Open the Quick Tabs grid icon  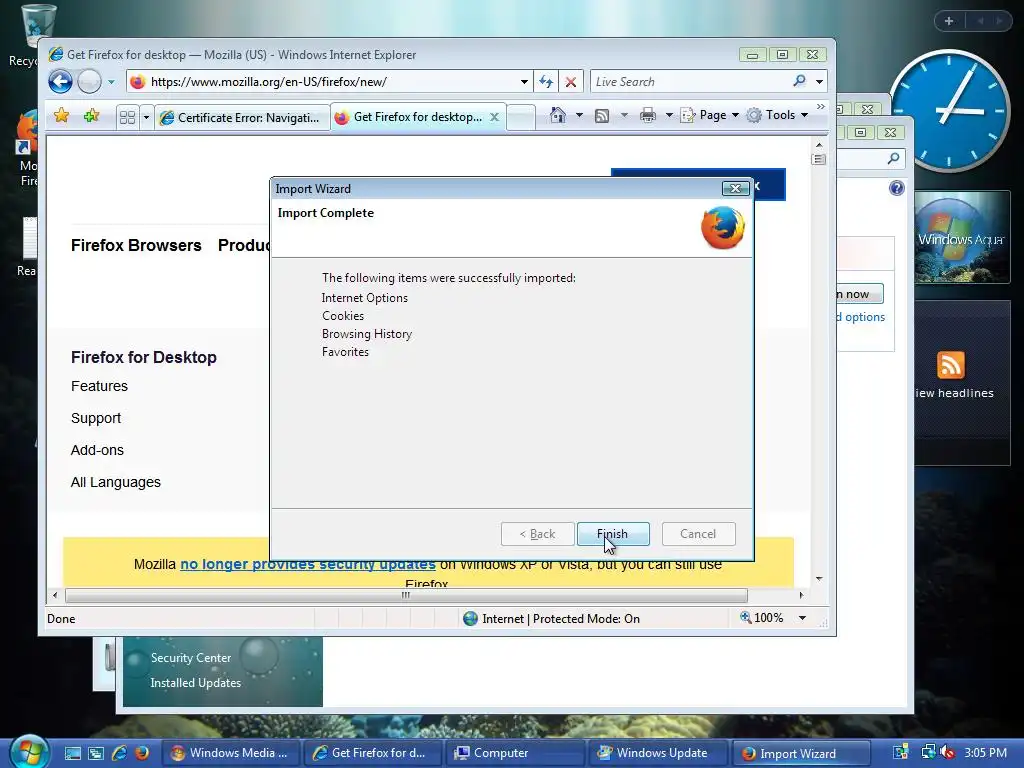[127, 118]
